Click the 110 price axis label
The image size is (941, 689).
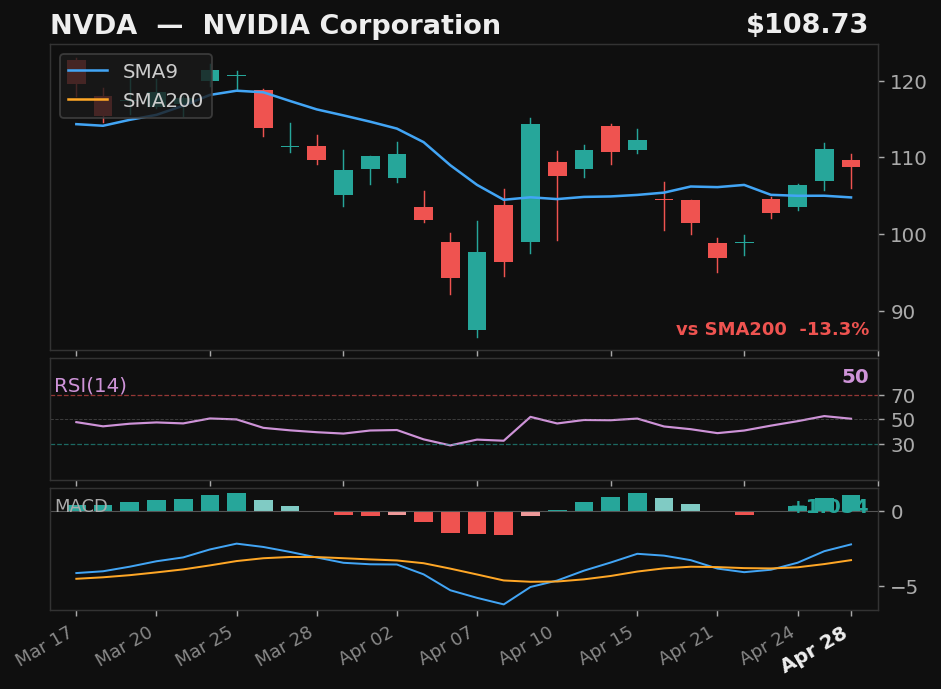(x=908, y=158)
